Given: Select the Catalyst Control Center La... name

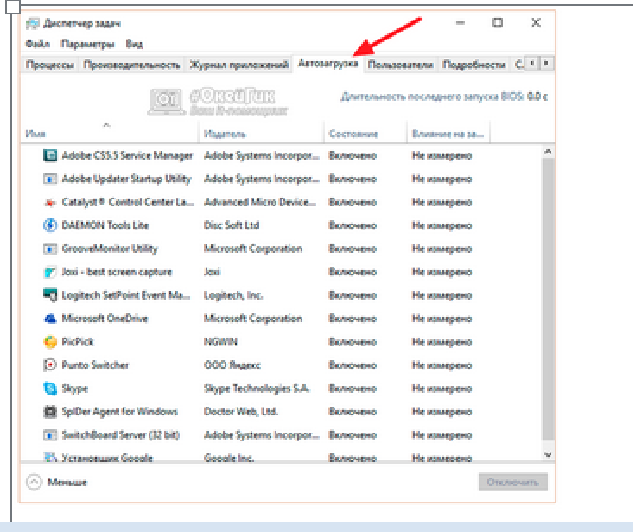Looking at the screenshot, I should [x=128, y=202].
